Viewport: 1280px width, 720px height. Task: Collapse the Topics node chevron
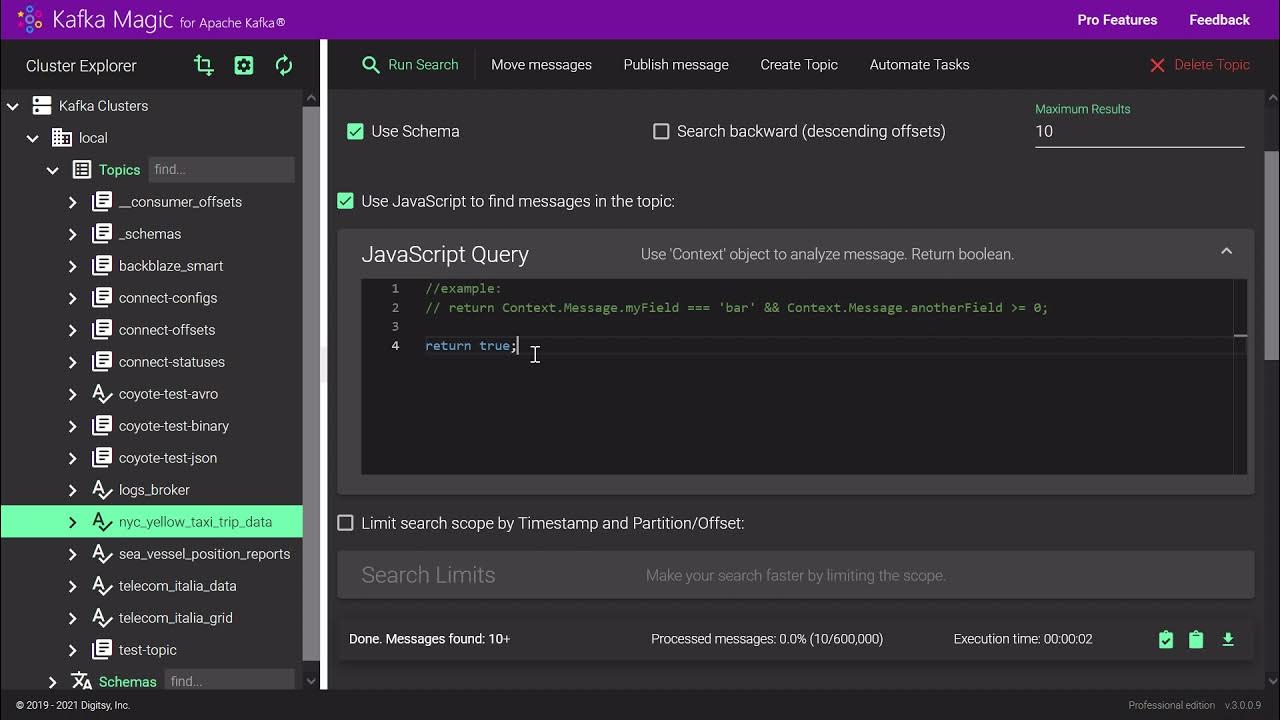point(53,170)
